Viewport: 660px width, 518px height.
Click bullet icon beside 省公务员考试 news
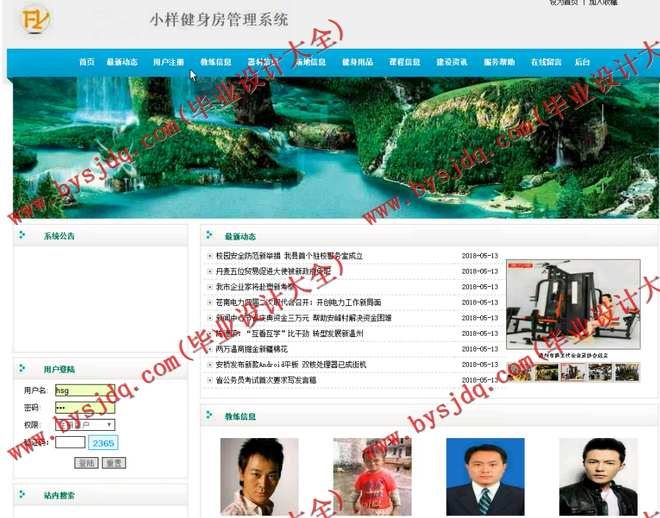210,380
